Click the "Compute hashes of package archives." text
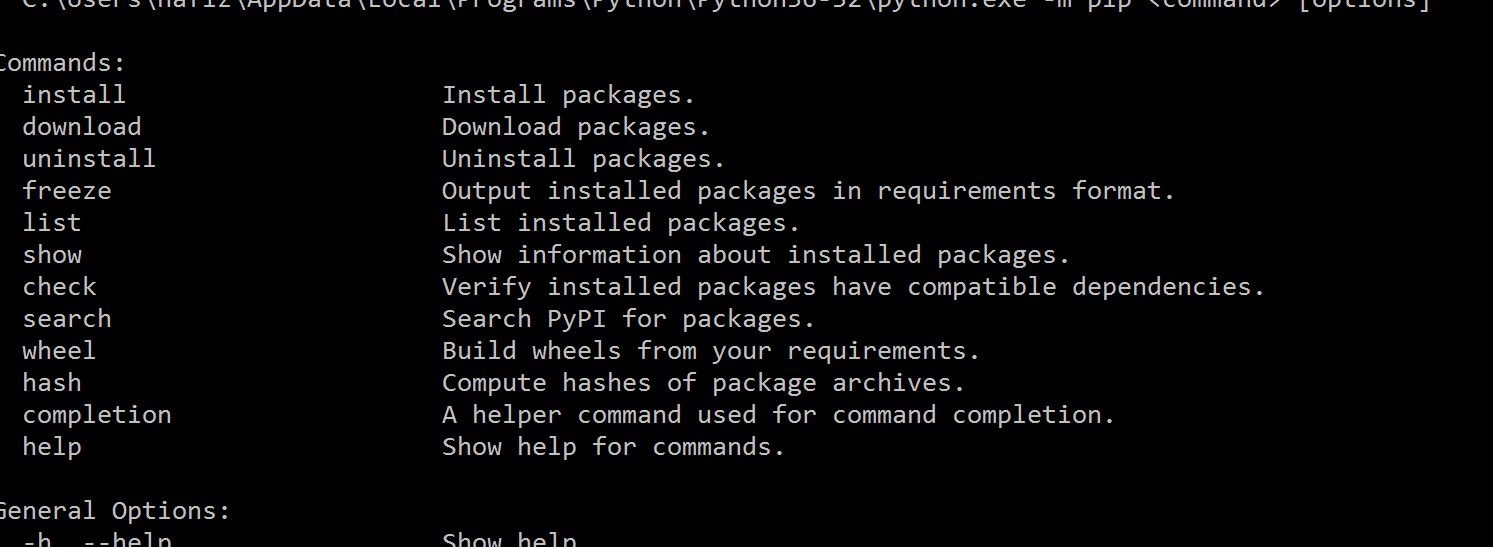This screenshot has height=547, width=1493. [703, 383]
